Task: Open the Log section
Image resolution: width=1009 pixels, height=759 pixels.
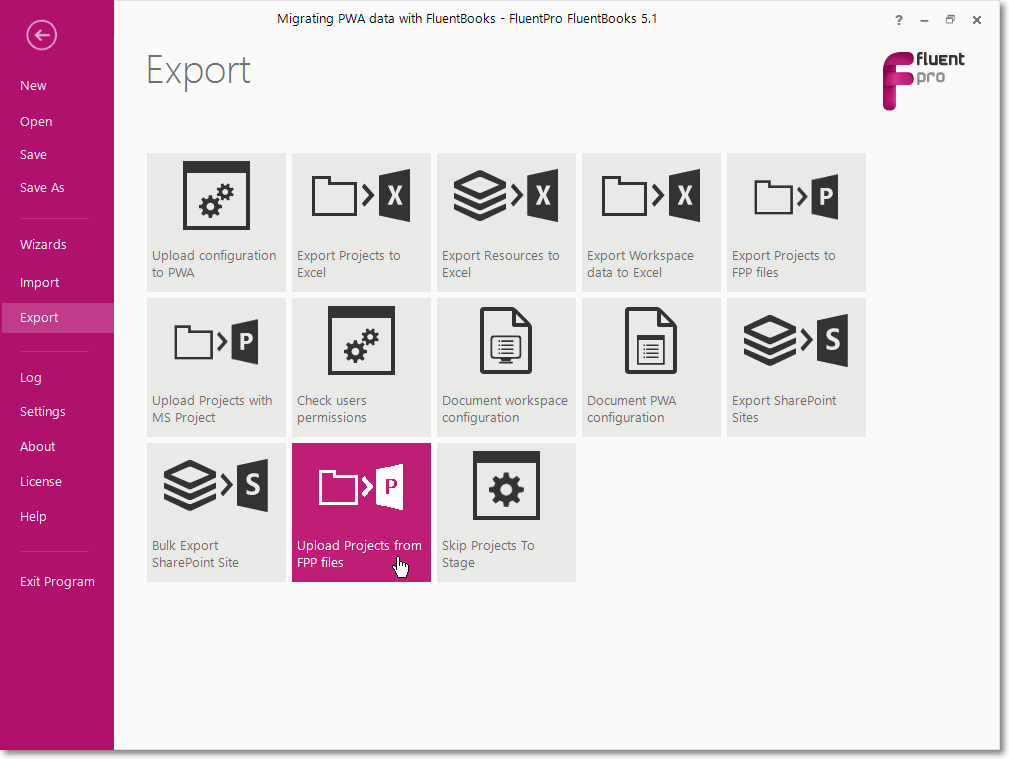Action: tap(30, 378)
